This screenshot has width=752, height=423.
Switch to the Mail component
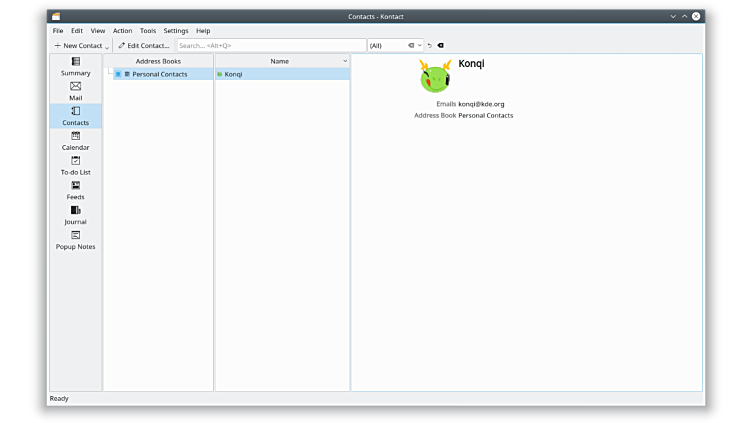(75, 91)
